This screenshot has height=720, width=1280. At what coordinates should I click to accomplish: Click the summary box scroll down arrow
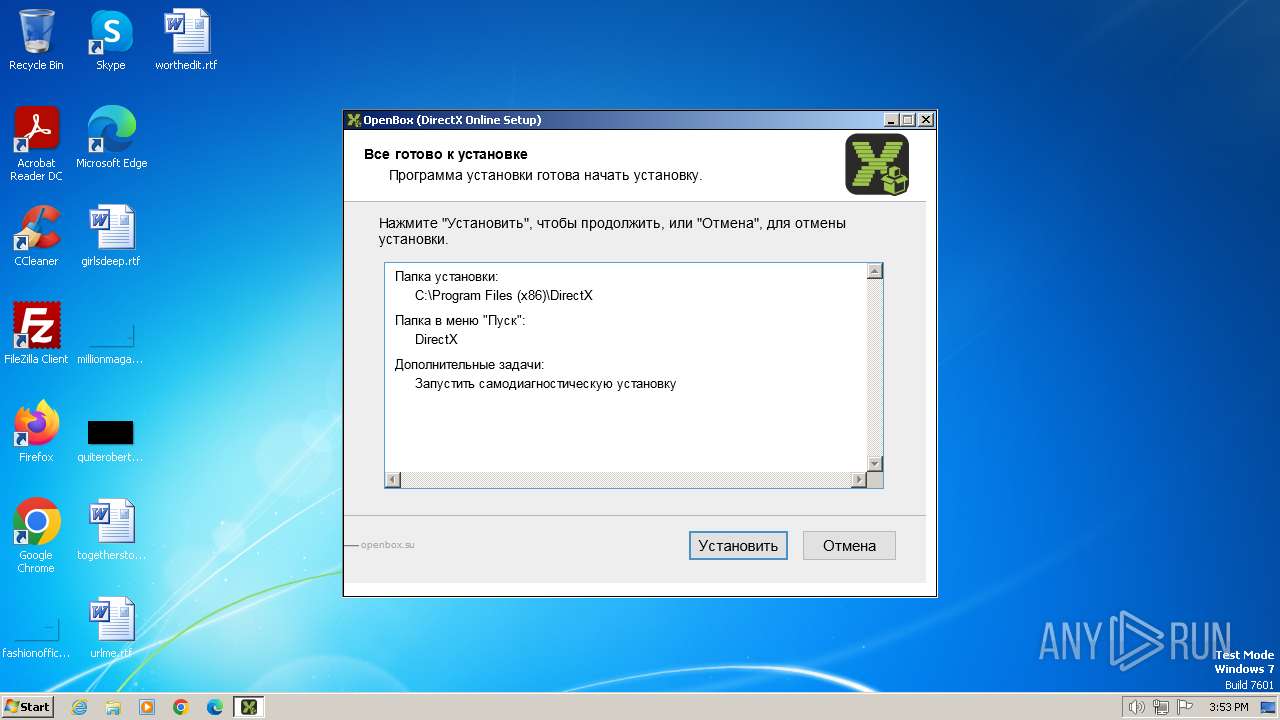coord(875,464)
